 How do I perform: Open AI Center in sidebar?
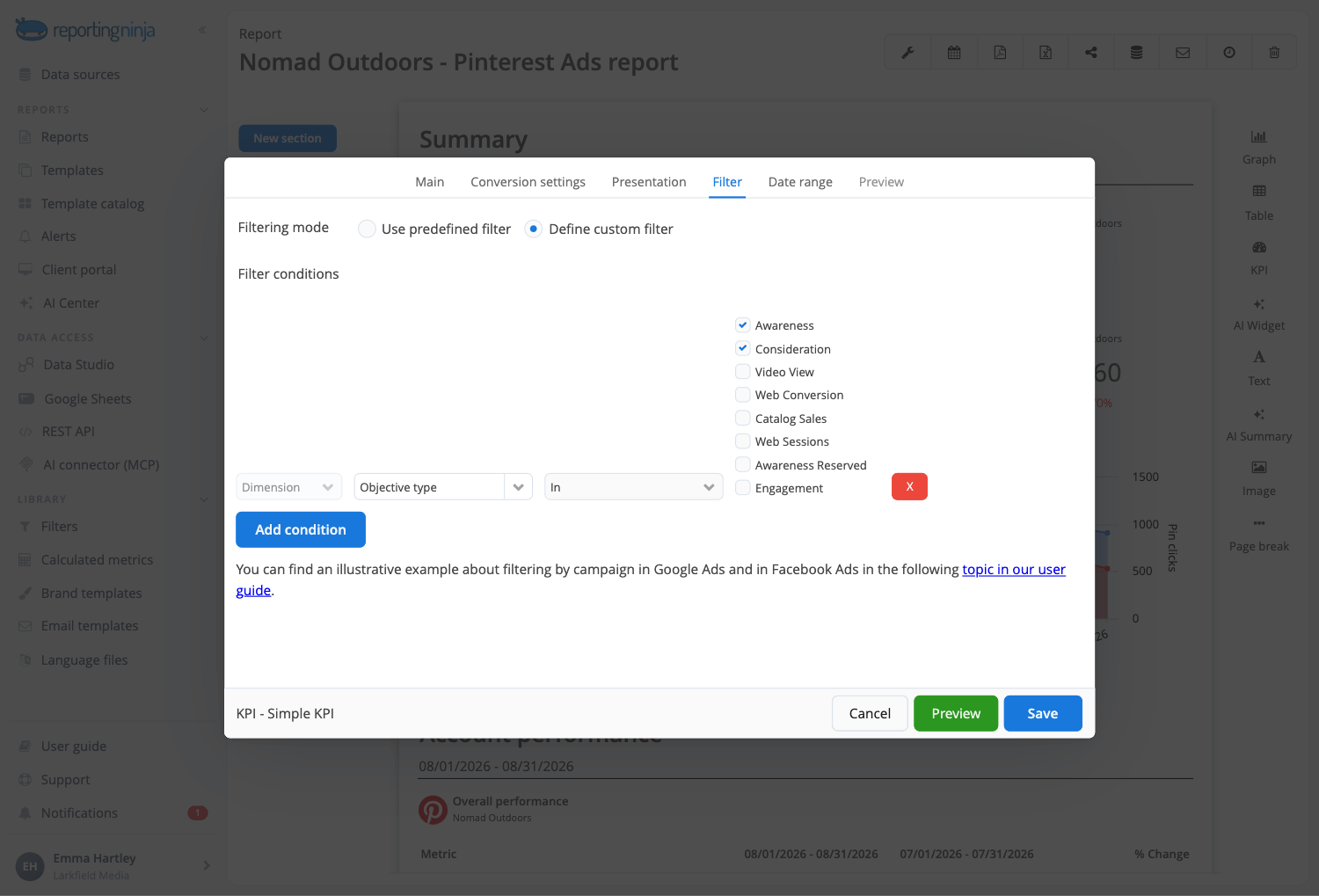click(71, 303)
